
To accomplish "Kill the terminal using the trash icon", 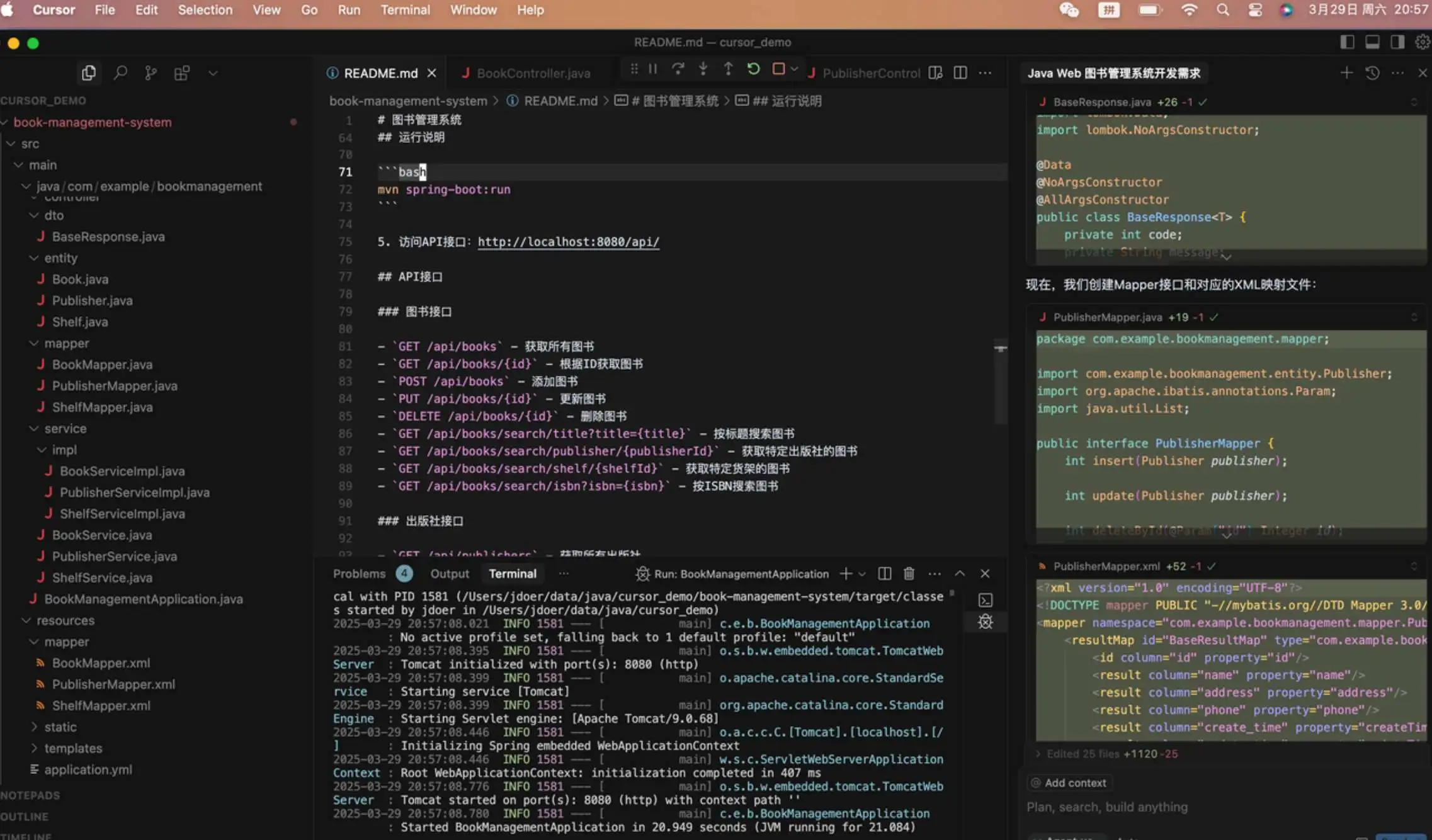I will [909, 574].
